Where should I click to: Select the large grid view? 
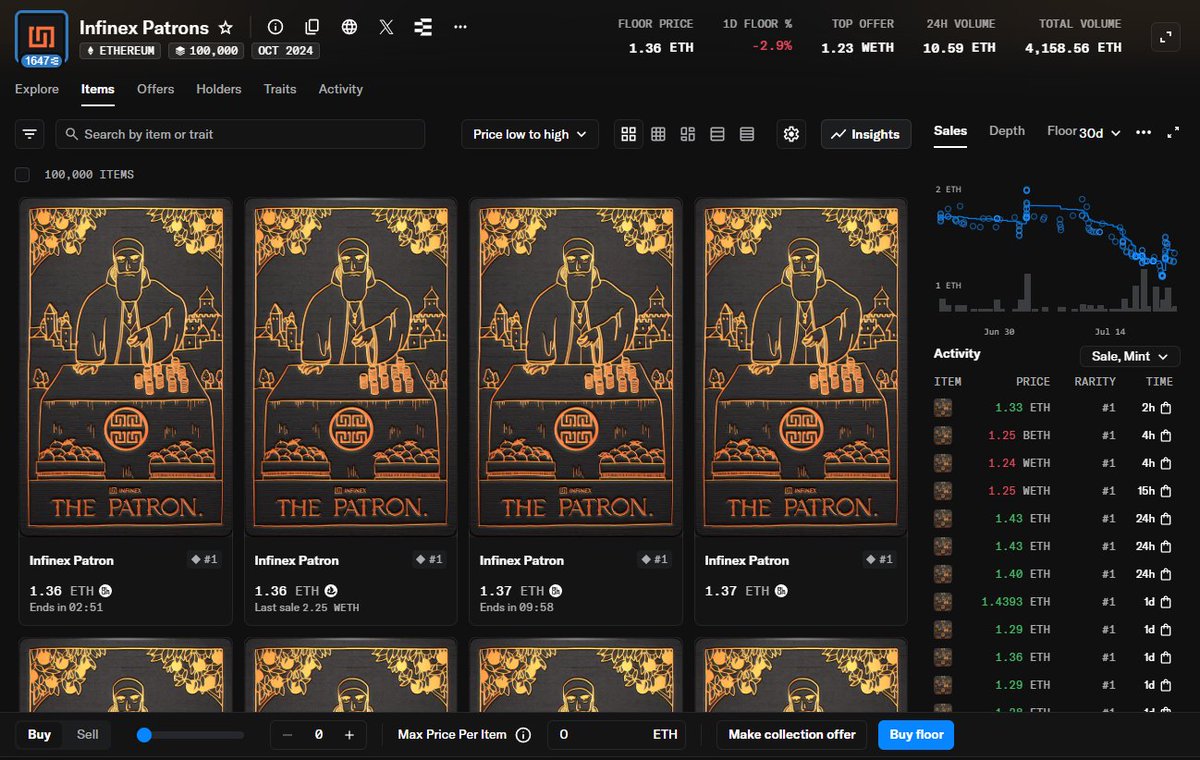[629, 134]
